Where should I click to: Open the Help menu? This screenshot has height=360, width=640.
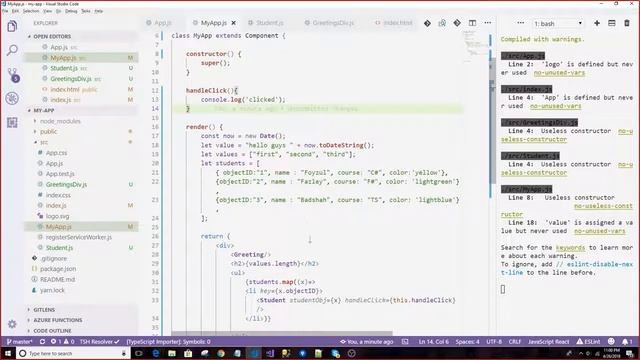pyautogui.click(x=99, y=11)
